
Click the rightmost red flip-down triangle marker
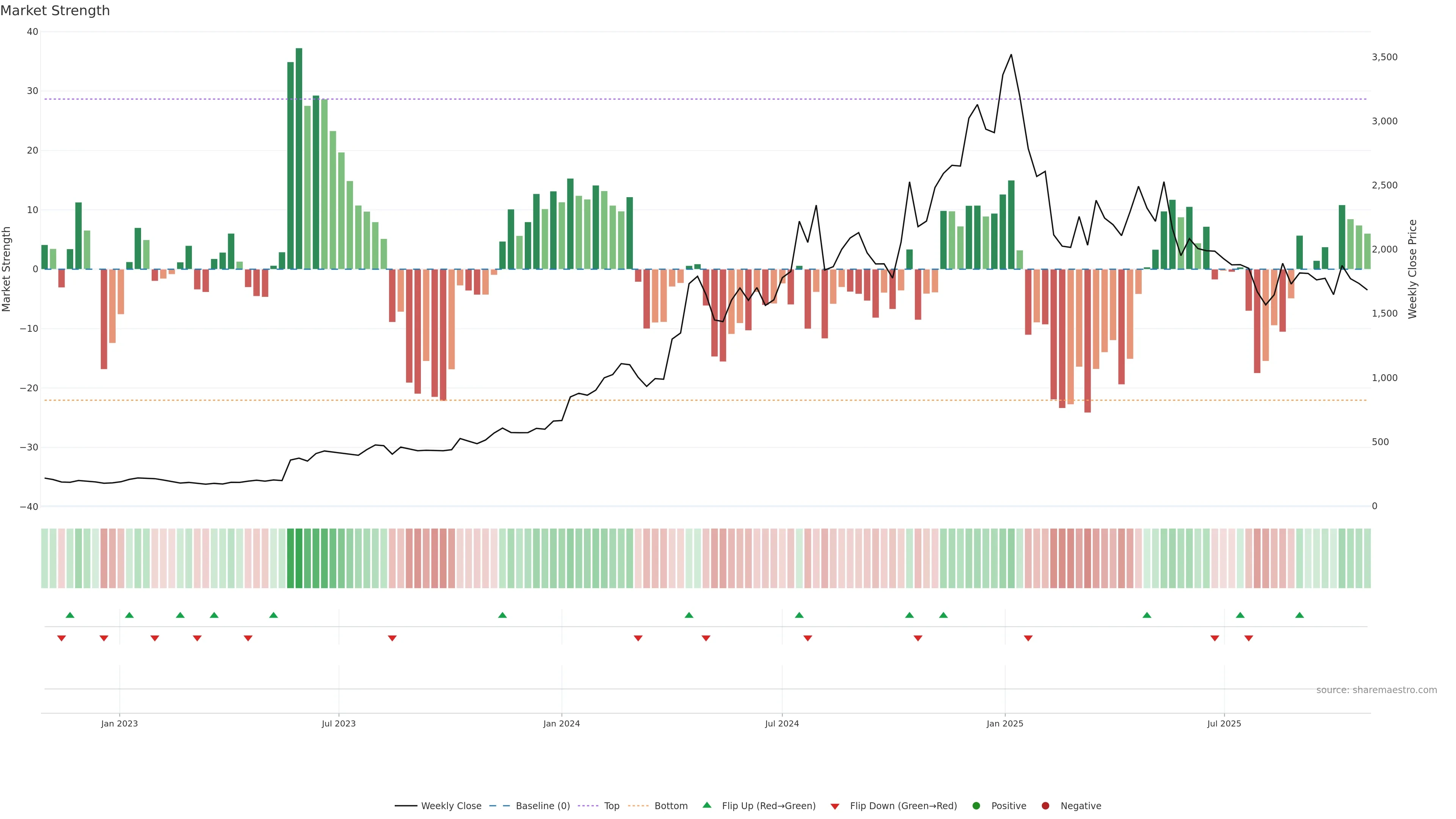[1249, 638]
